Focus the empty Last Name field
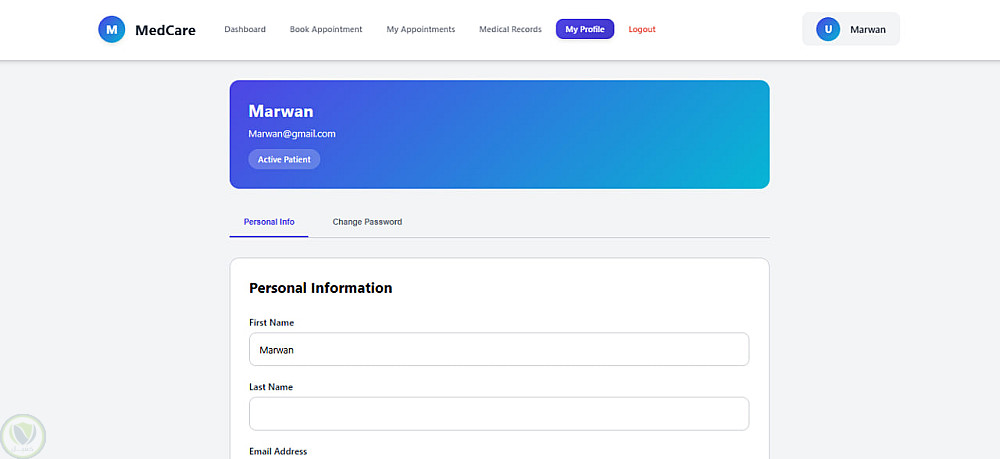The image size is (1000, 459). pyautogui.click(x=499, y=414)
